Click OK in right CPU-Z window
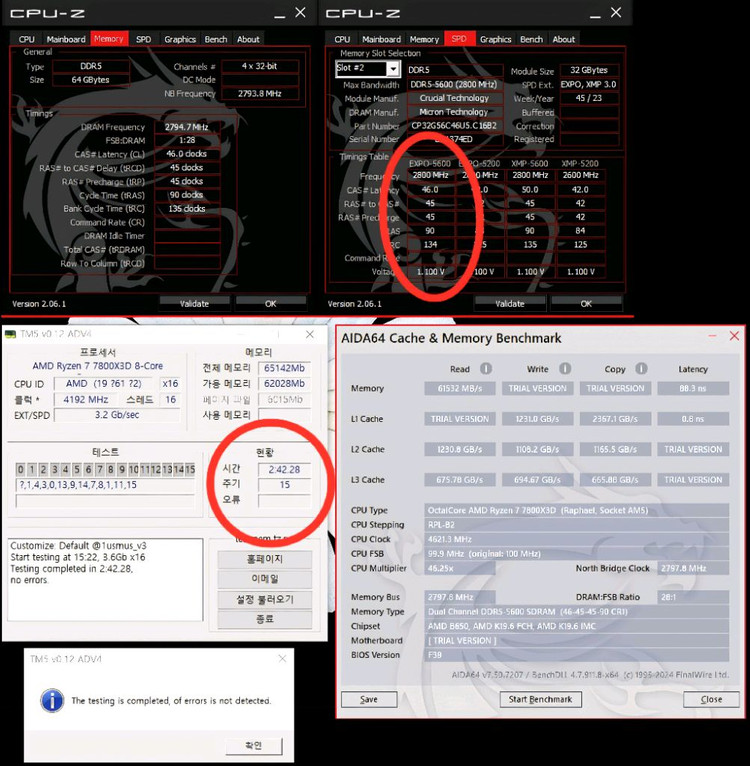This screenshot has width=750, height=766. (x=586, y=303)
